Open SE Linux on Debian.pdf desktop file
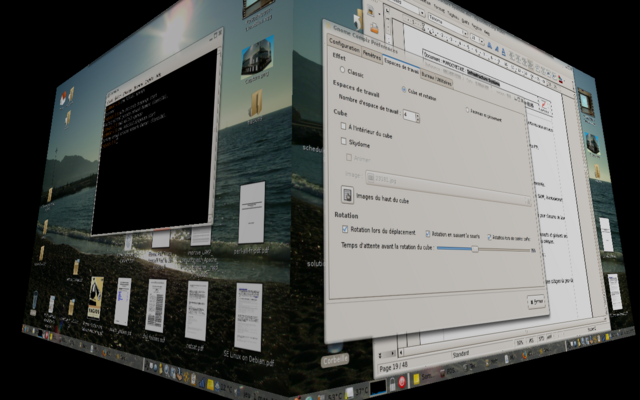 coord(248,318)
